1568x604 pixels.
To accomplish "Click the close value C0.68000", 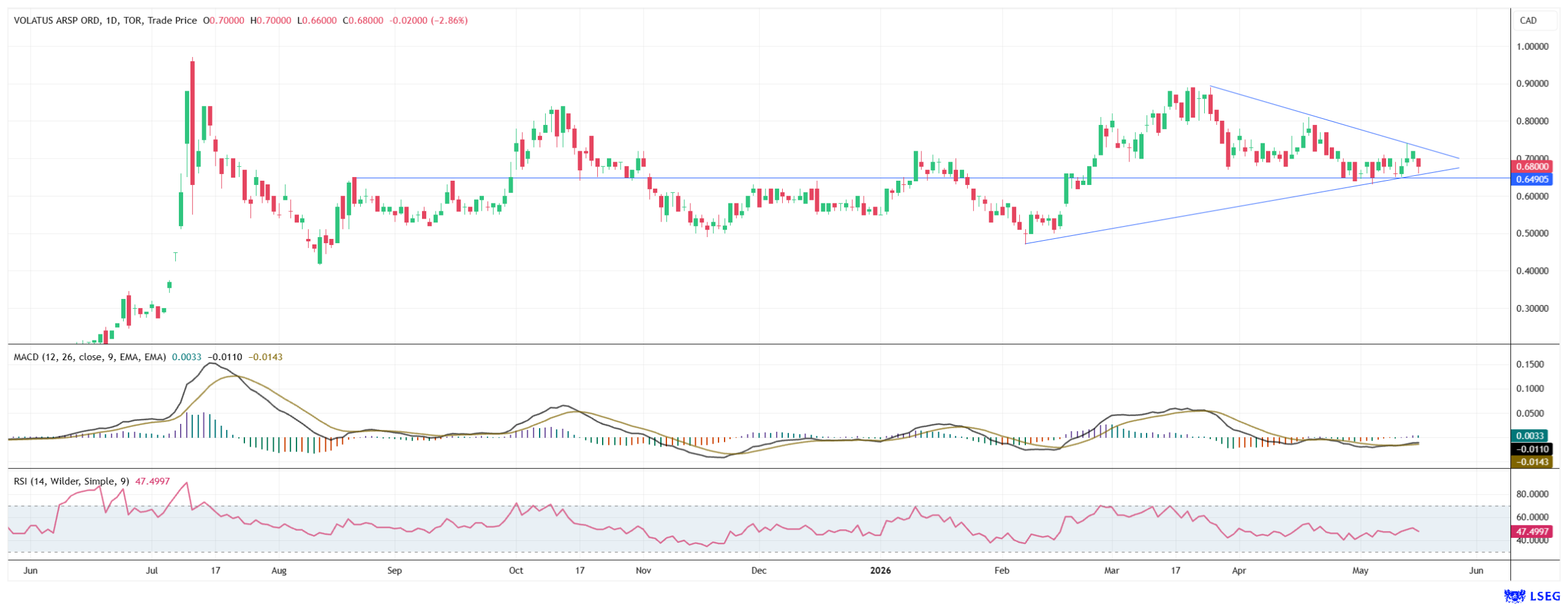I will click(x=363, y=20).
